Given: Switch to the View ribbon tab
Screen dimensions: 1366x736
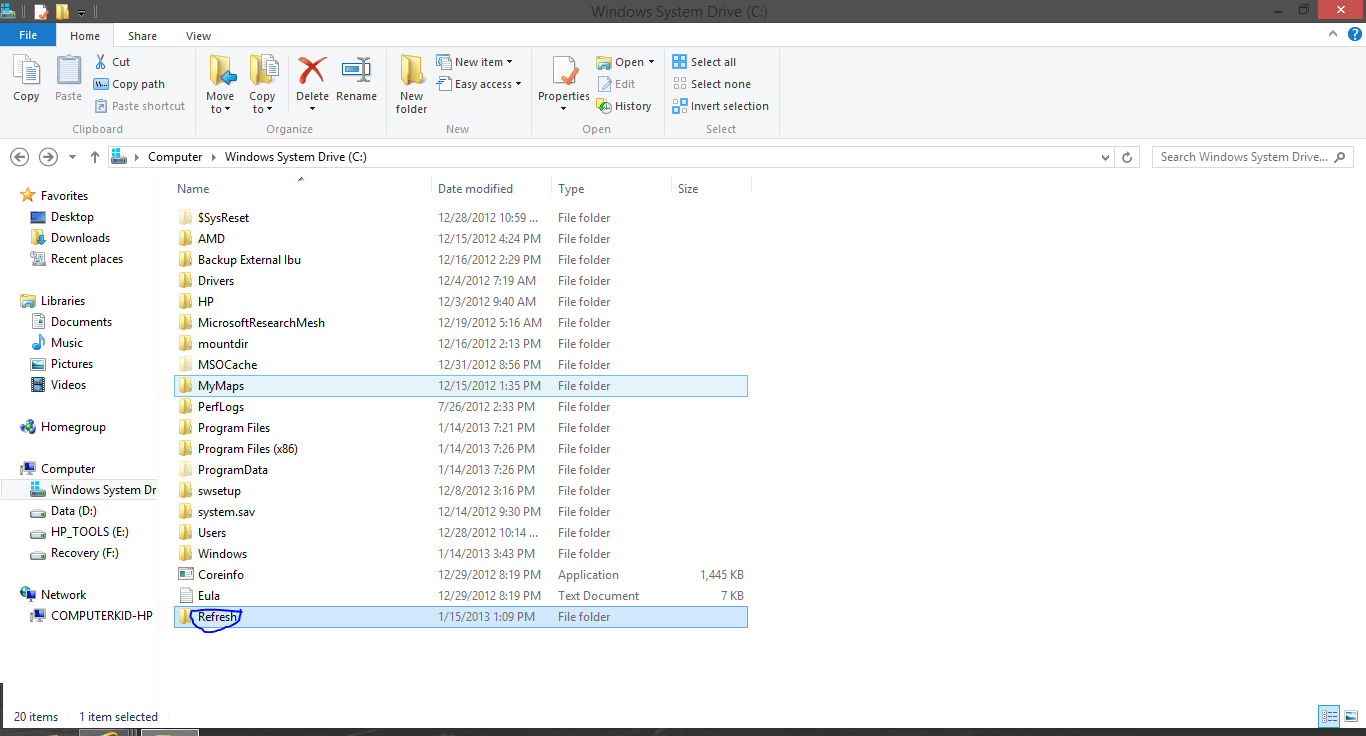Looking at the screenshot, I should pos(198,36).
